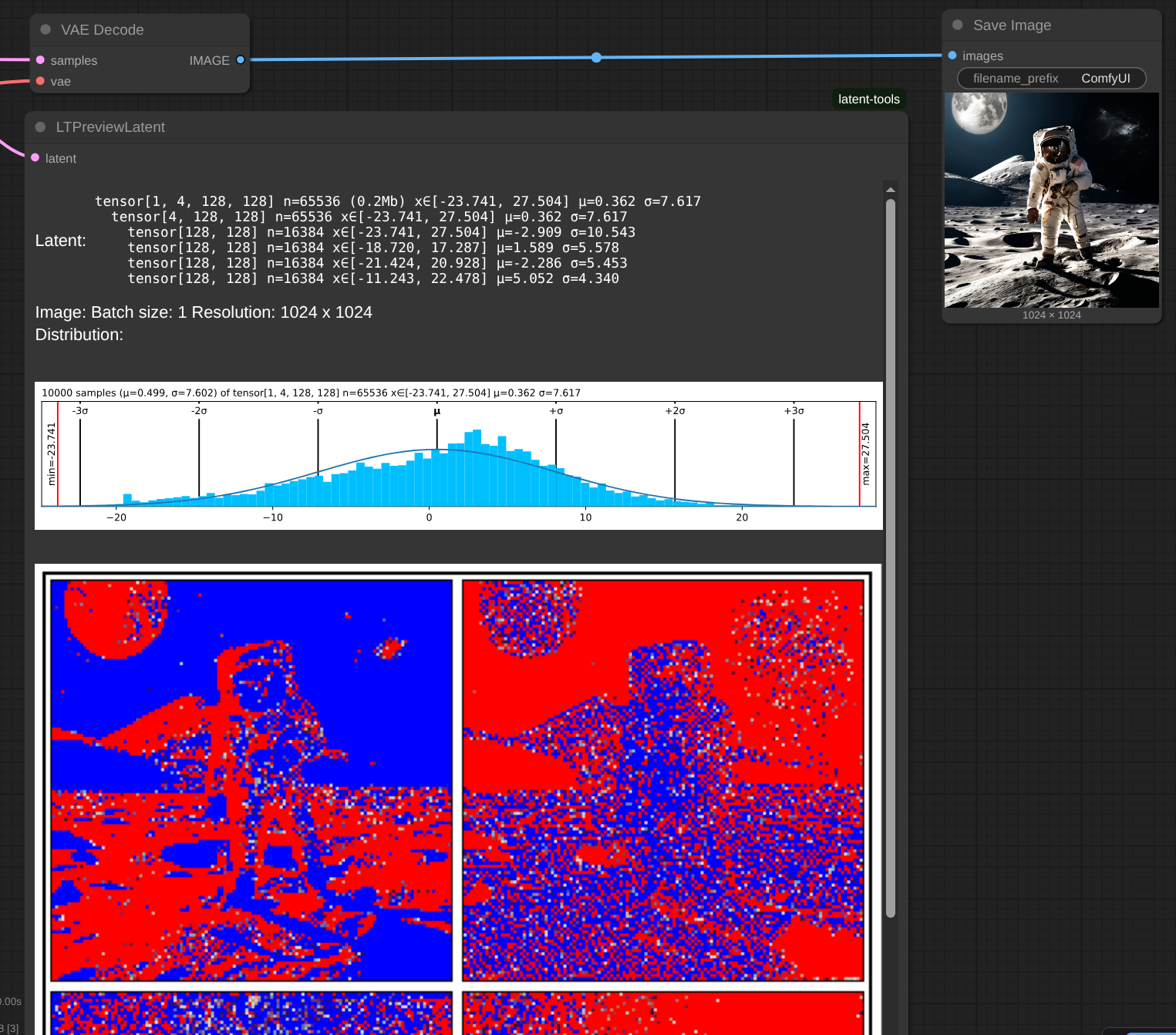Click the '-3σ' marker label on histogram

(x=80, y=411)
